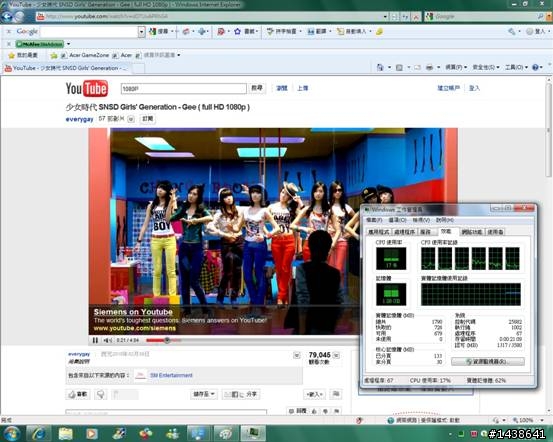Open the Task Manager View (V) menu
The width and height of the screenshot is (553, 442).
(421, 220)
